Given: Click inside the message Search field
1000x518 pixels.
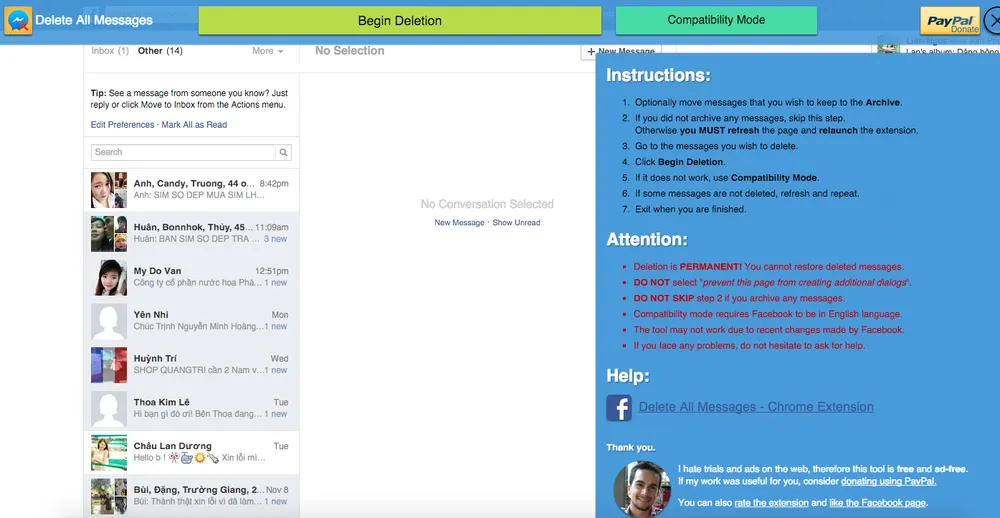Looking at the screenshot, I should click(182, 153).
